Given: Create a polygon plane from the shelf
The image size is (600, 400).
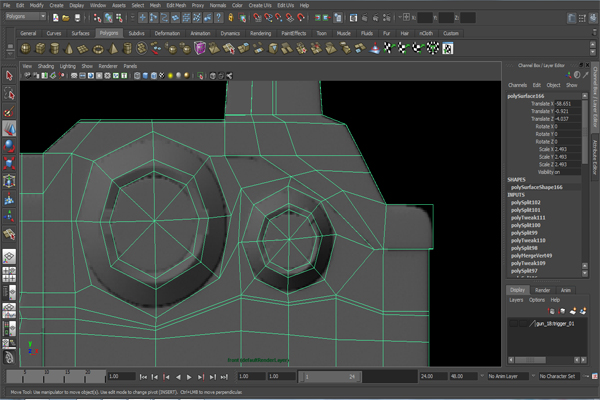Looking at the screenshot, I should (83, 48).
